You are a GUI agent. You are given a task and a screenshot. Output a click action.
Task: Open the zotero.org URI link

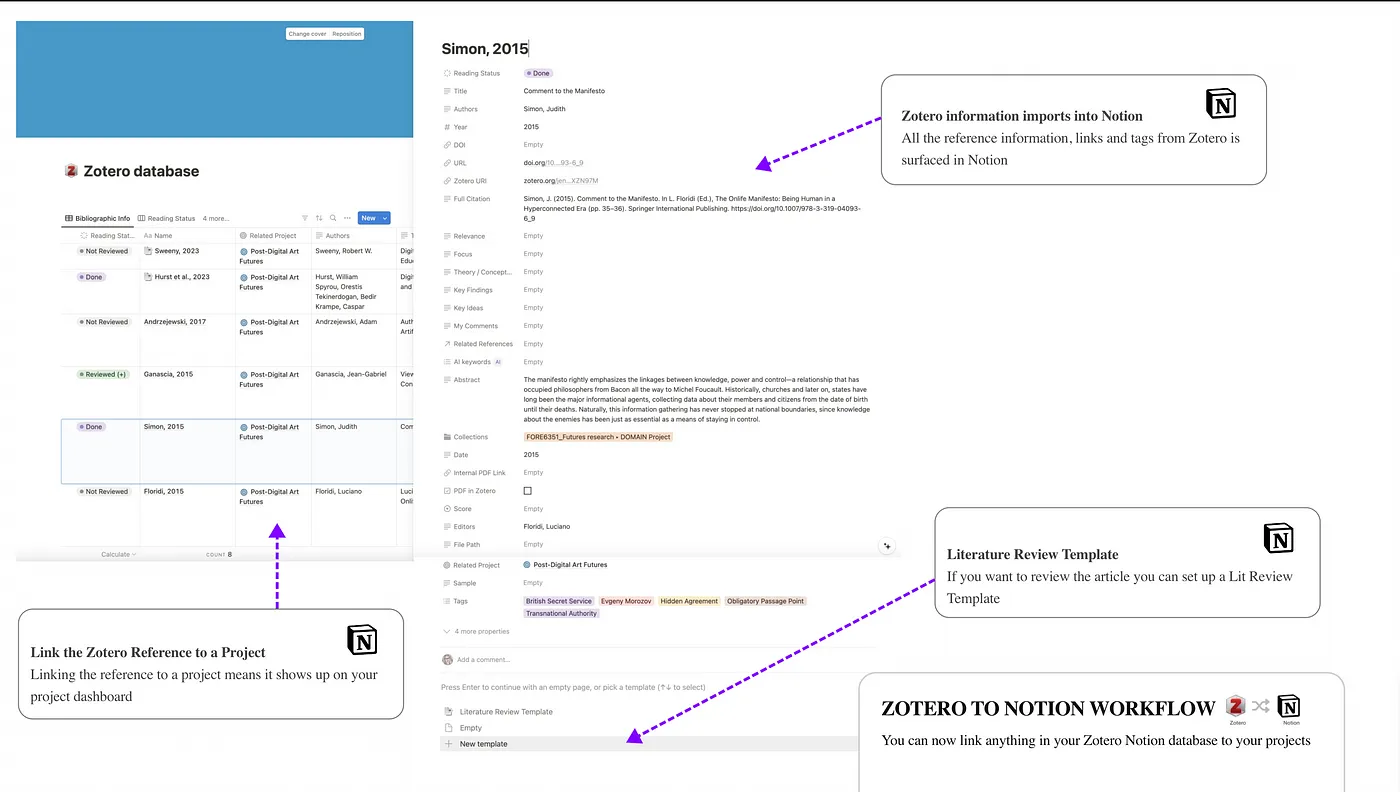pyautogui.click(x=561, y=181)
